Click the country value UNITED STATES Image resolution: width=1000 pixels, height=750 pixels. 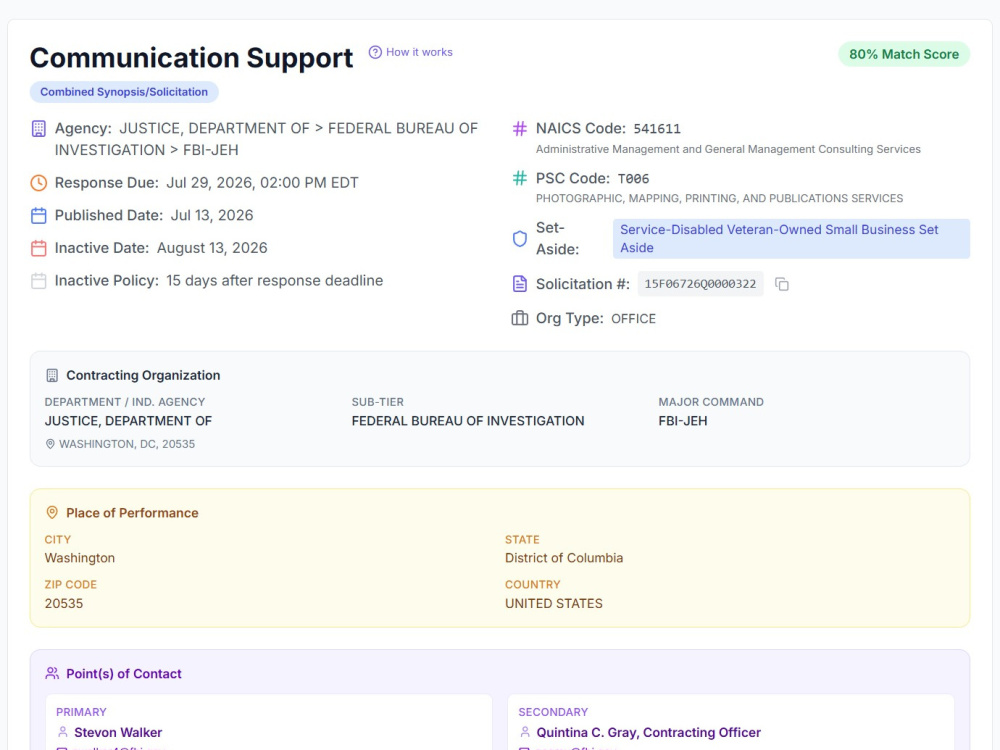pos(554,603)
